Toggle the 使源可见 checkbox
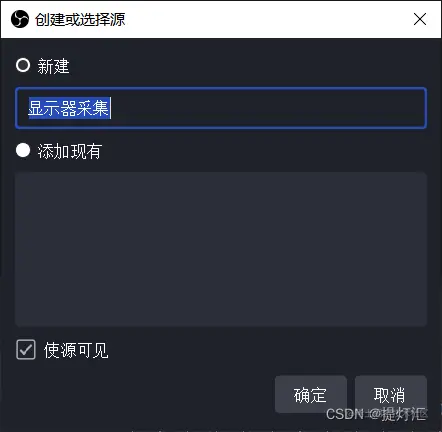 pyautogui.click(x=26, y=350)
